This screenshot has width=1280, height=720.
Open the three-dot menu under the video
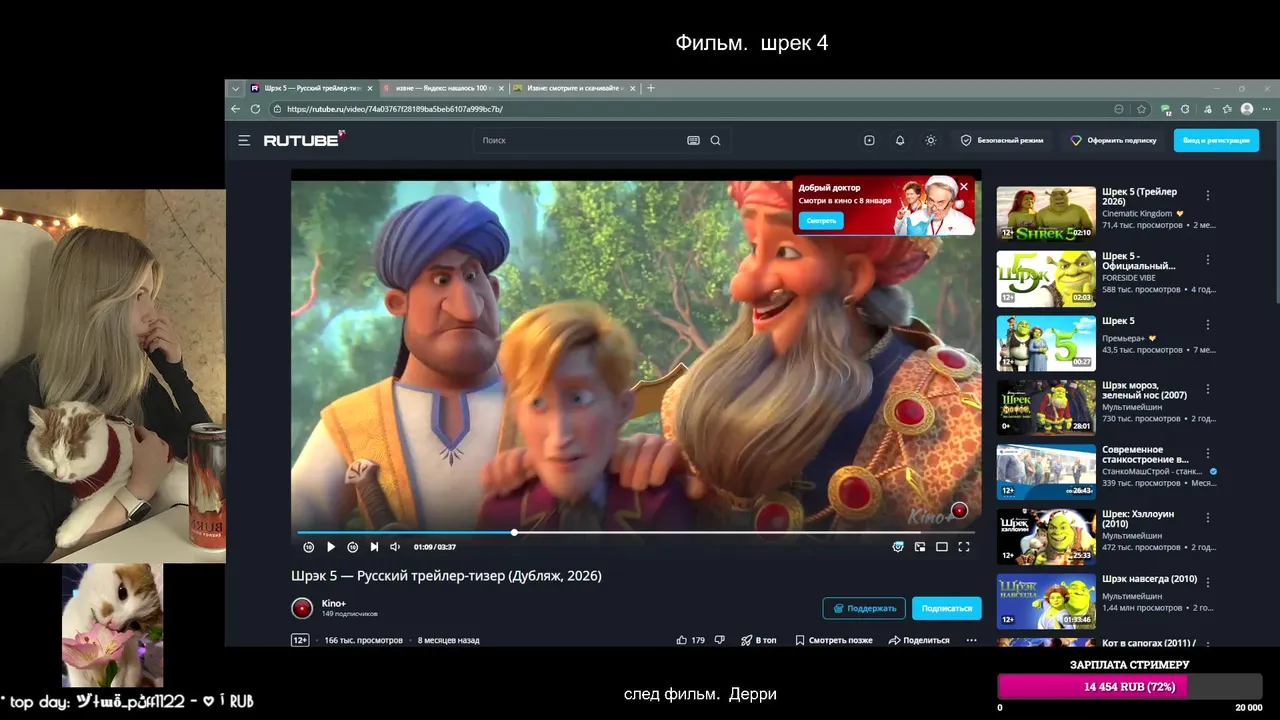(971, 640)
